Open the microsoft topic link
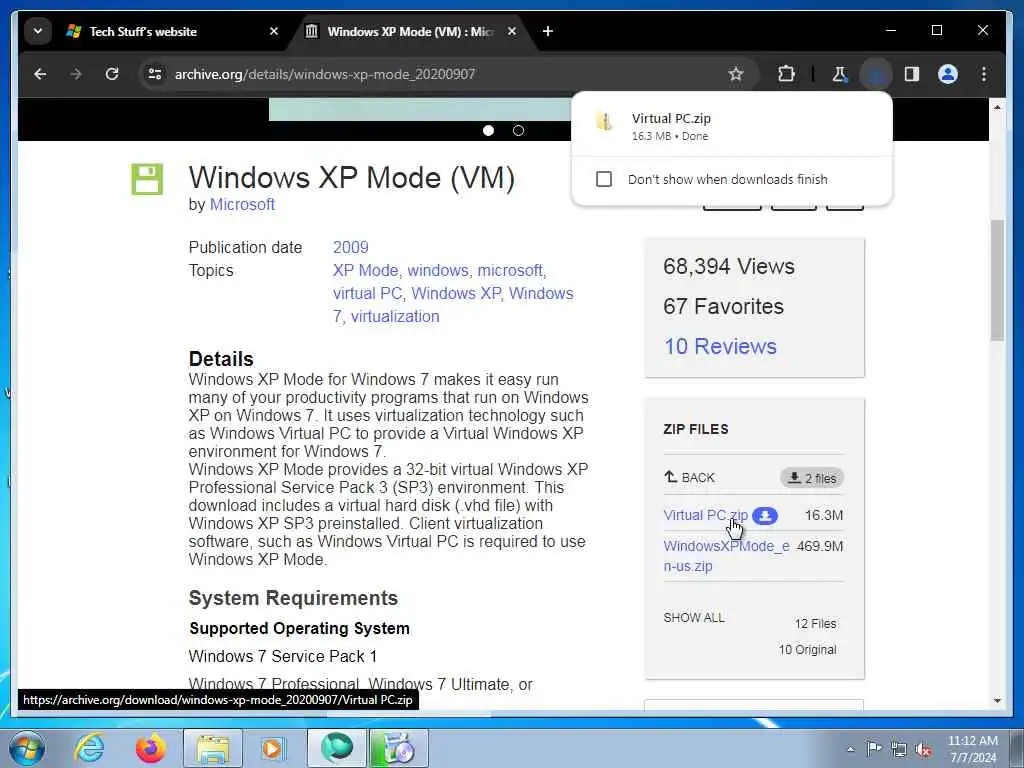This screenshot has width=1024, height=768. pyautogui.click(x=510, y=270)
